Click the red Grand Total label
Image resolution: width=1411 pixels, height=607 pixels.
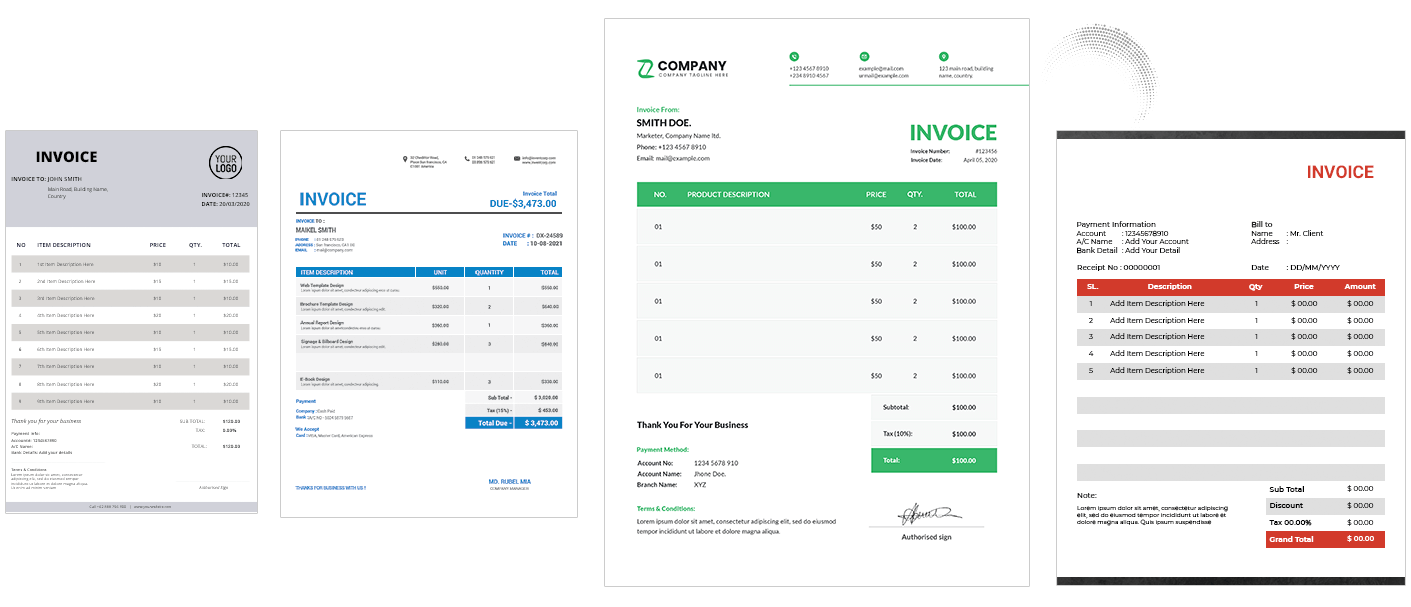coord(1291,539)
